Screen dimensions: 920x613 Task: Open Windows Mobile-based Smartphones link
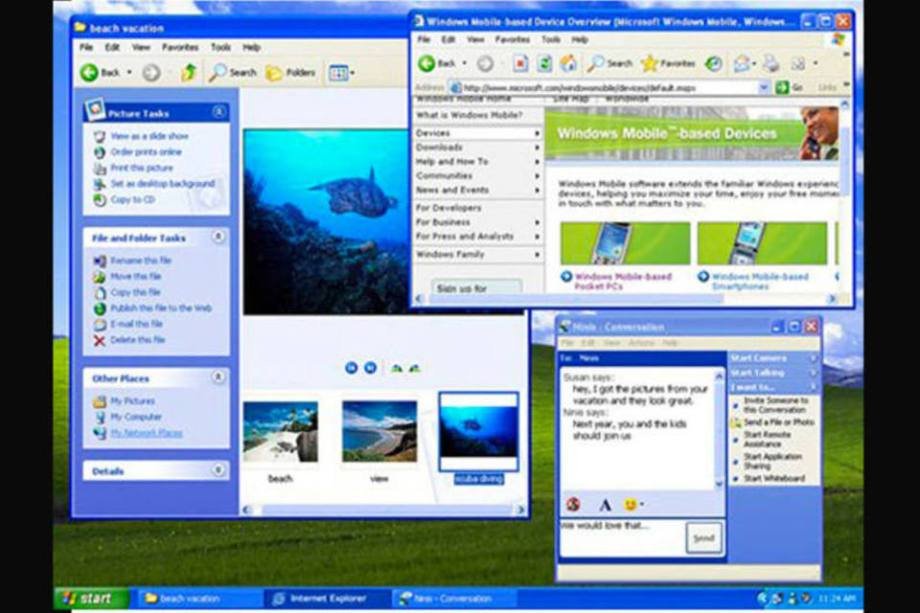pyautogui.click(x=754, y=281)
